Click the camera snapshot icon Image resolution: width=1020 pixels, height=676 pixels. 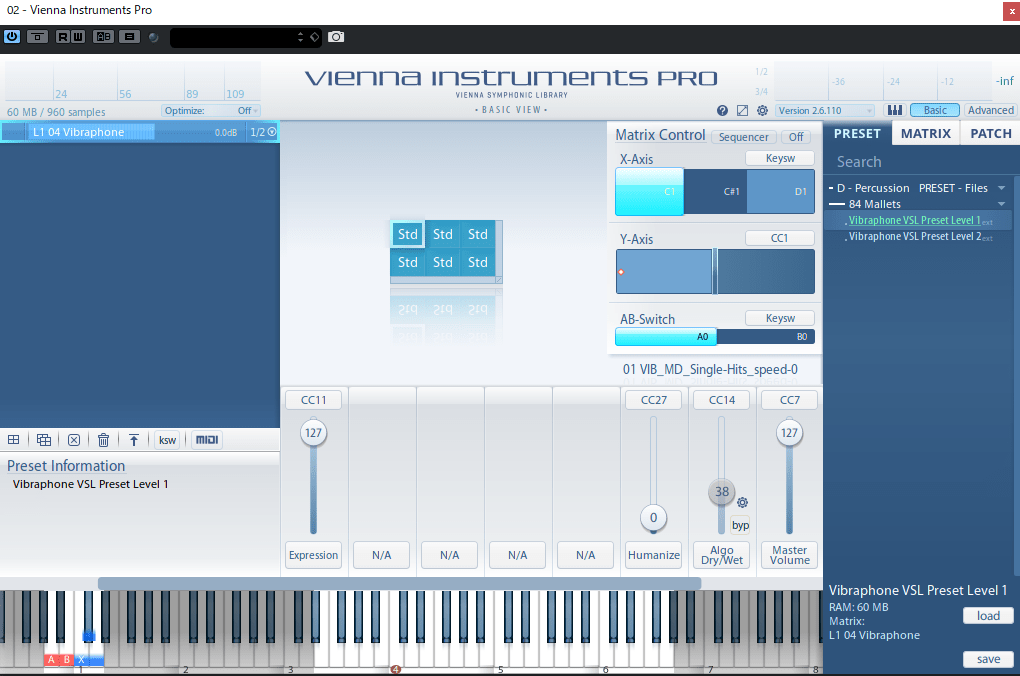[336, 37]
